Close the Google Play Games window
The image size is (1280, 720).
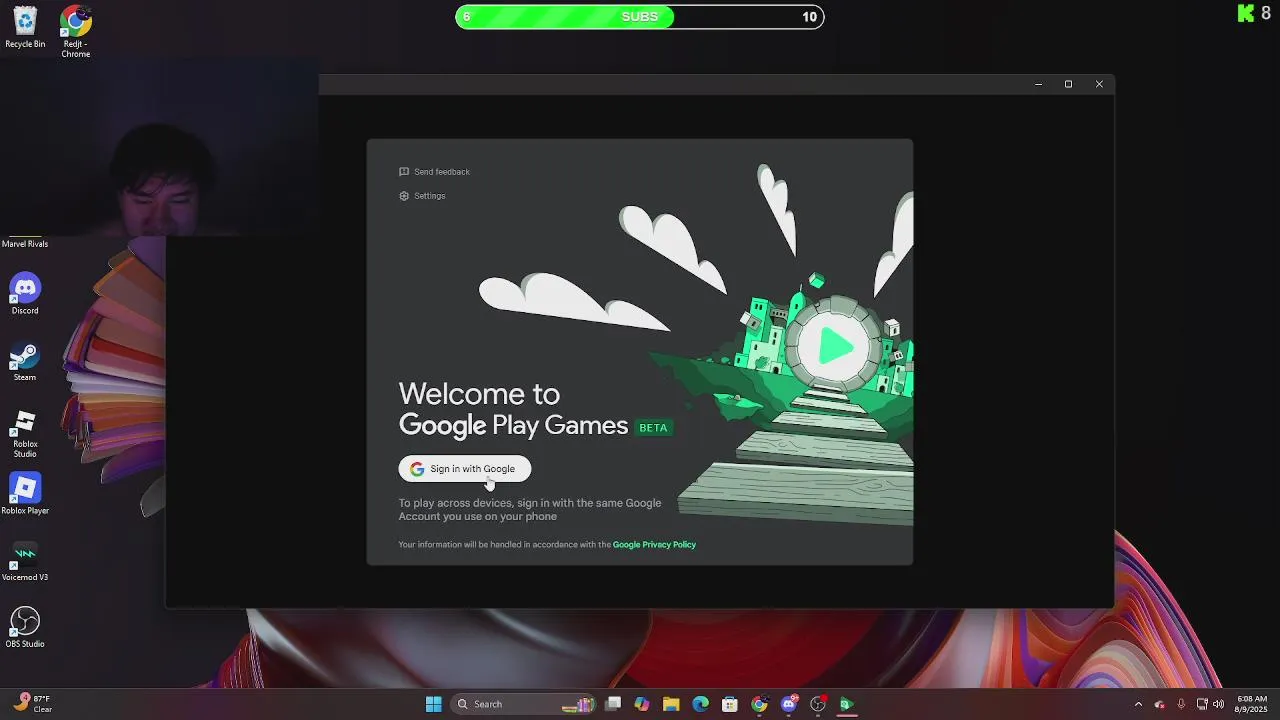[x=1099, y=84]
